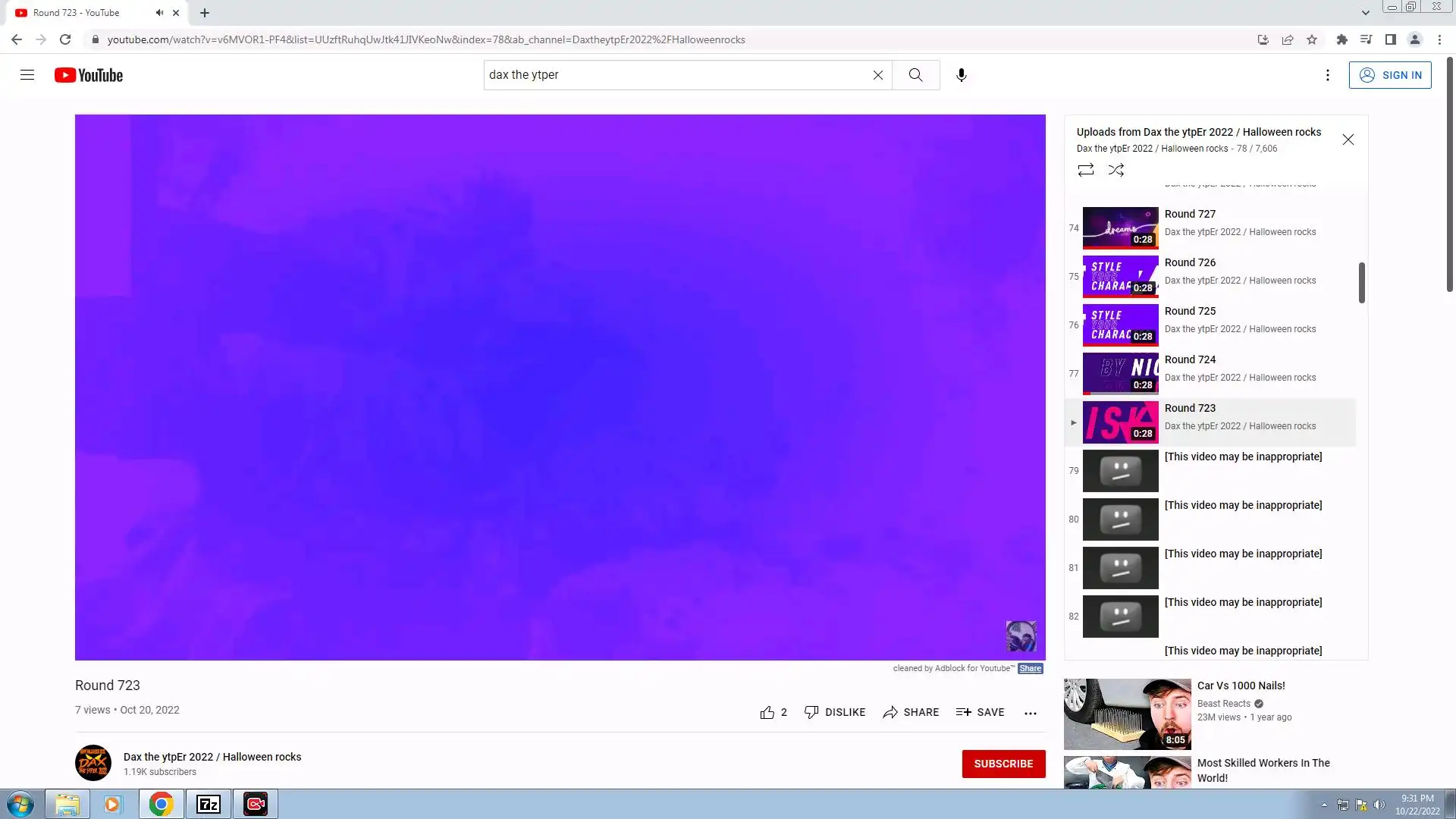
Task: Click the voice search microphone icon
Action: click(961, 75)
